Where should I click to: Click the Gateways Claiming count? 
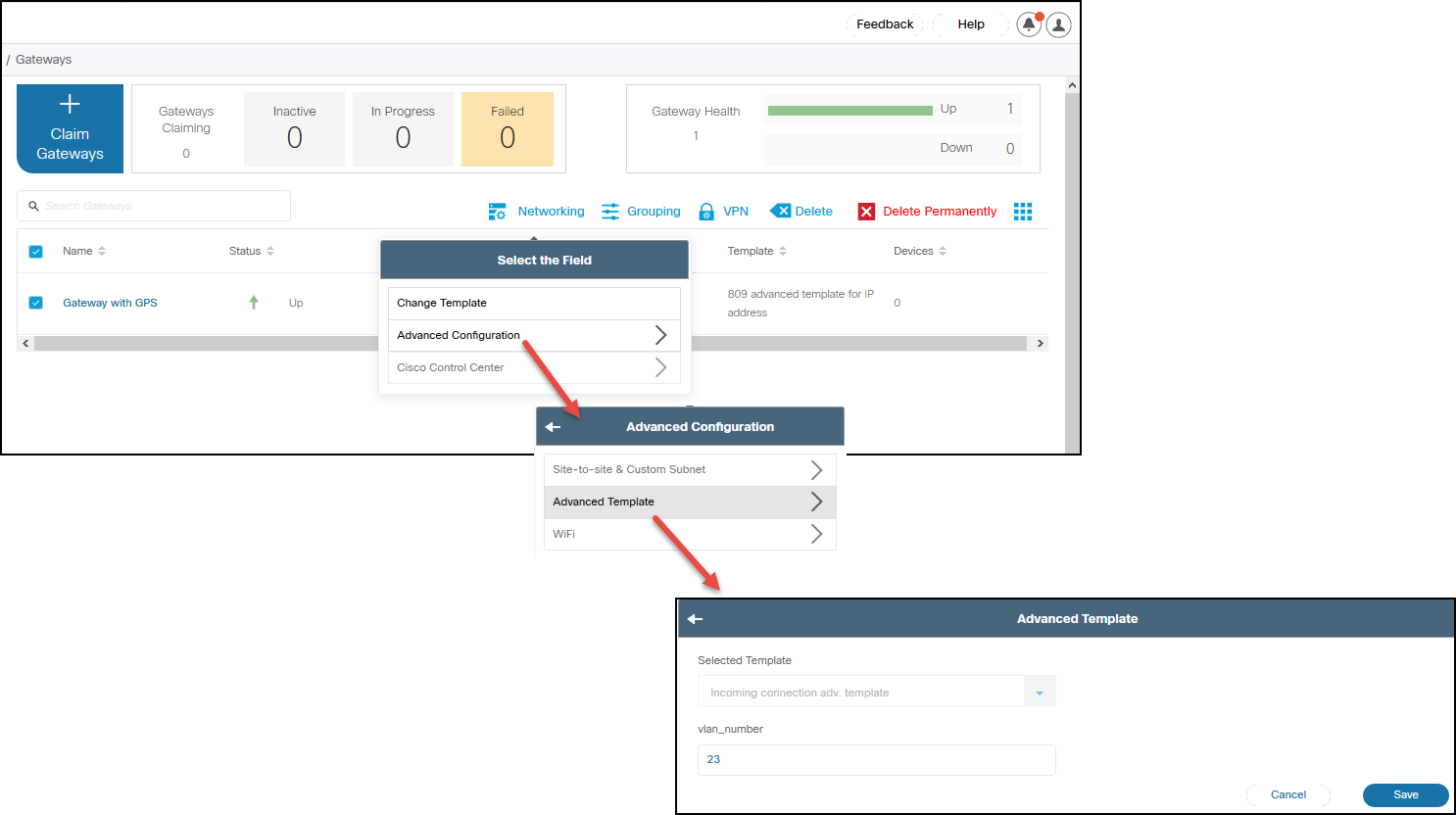click(186, 154)
